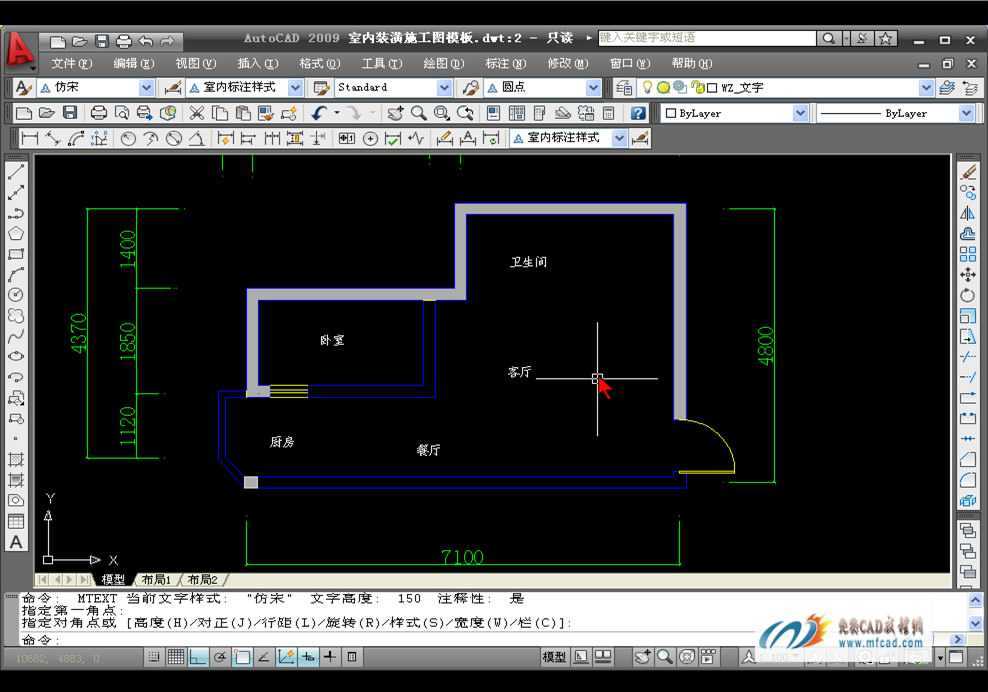Expand the 仿宋 text style dropdown
The height and width of the screenshot is (692, 988).
click(146, 88)
